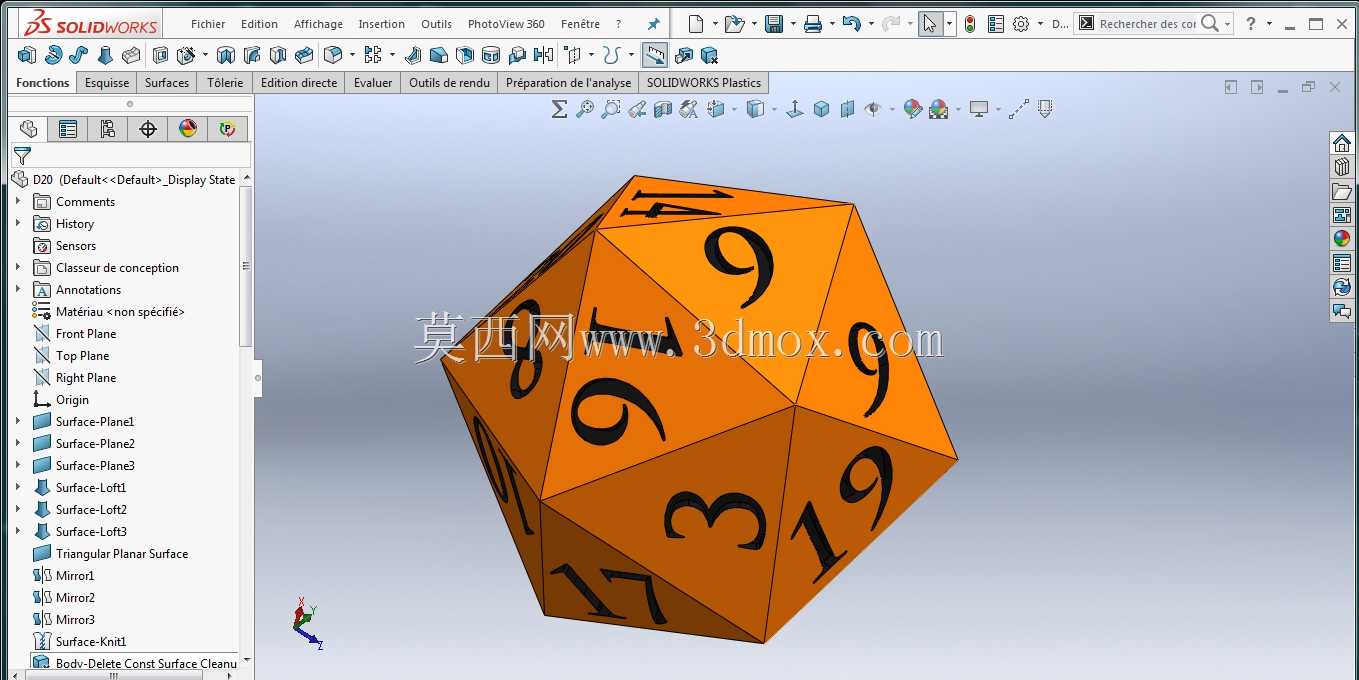Select the Extruded Boss/Base feature tool
The image size is (1359, 680).
27,55
